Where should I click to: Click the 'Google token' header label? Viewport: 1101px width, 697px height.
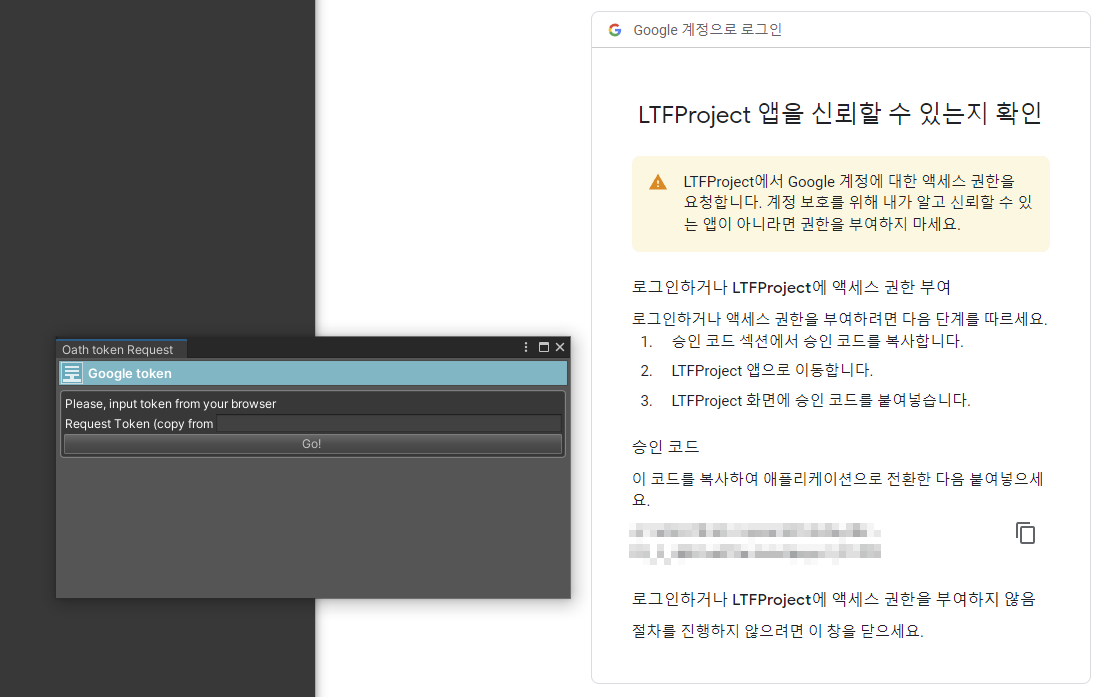pos(130,373)
